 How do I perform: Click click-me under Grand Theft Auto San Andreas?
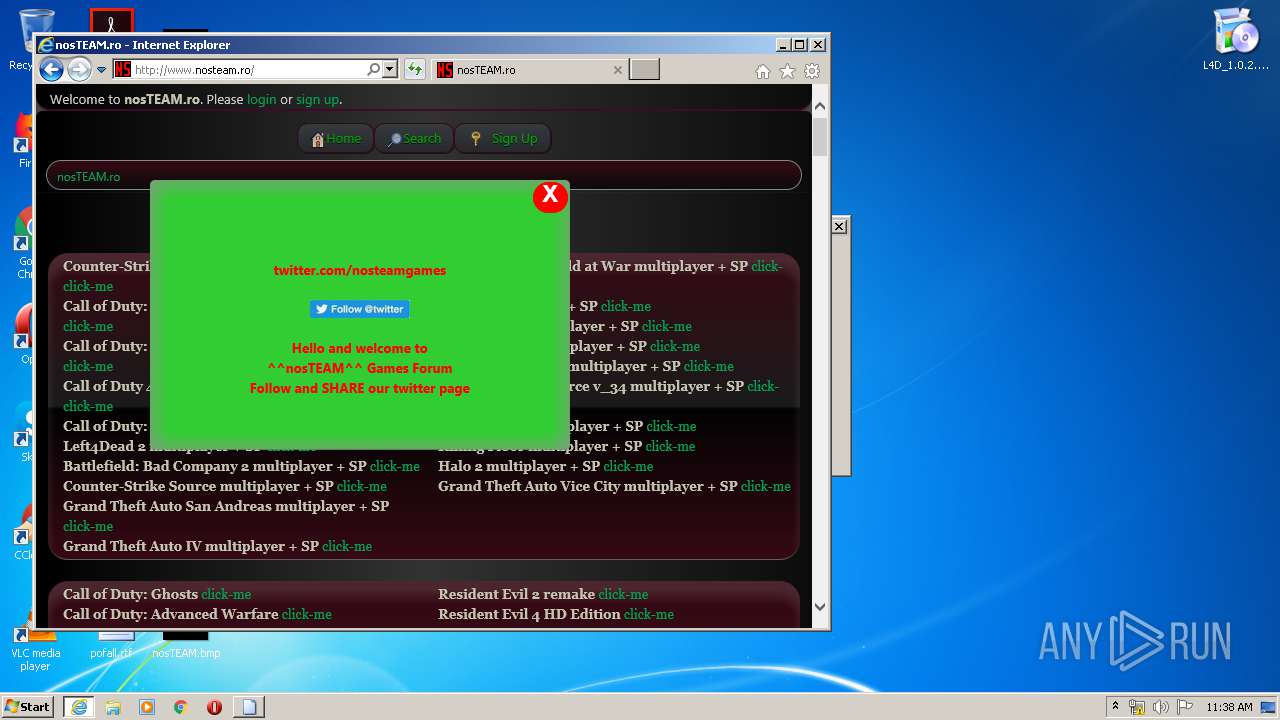click(x=88, y=526)
